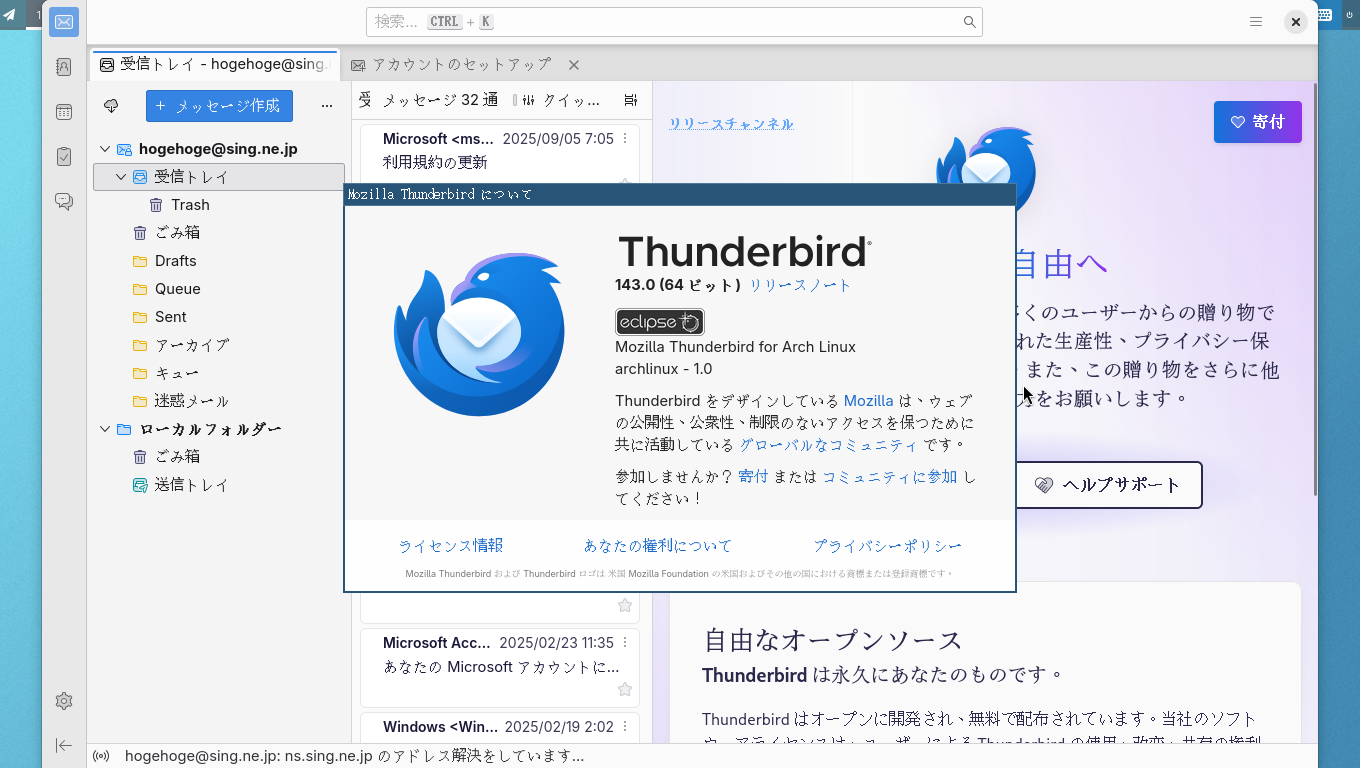Collapse the 受信トレイ folder chevron
Viewport: 1360px width, 768px height.
click(x=121, y=177)
